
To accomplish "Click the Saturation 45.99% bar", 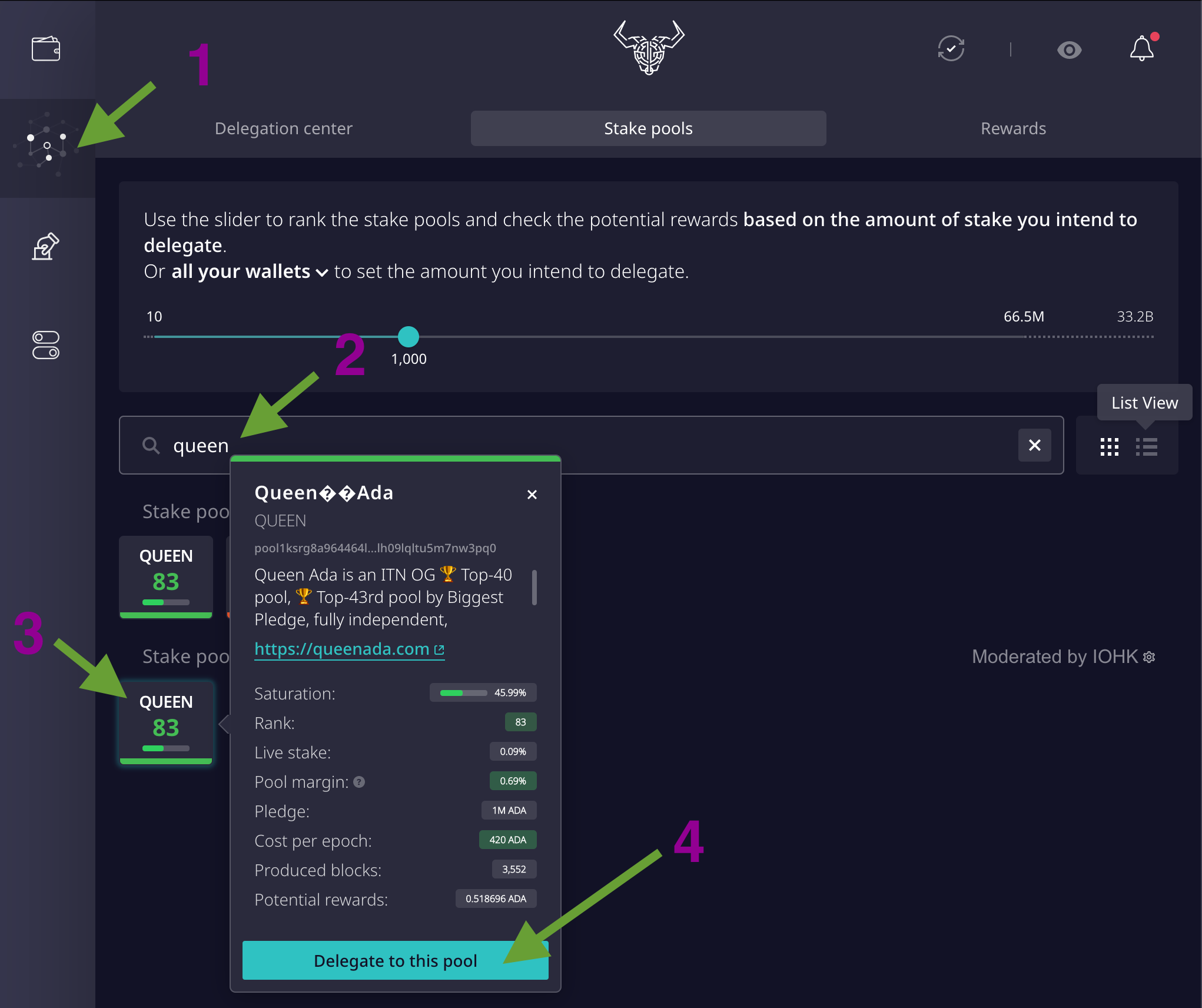I will [x=483, y=692].
